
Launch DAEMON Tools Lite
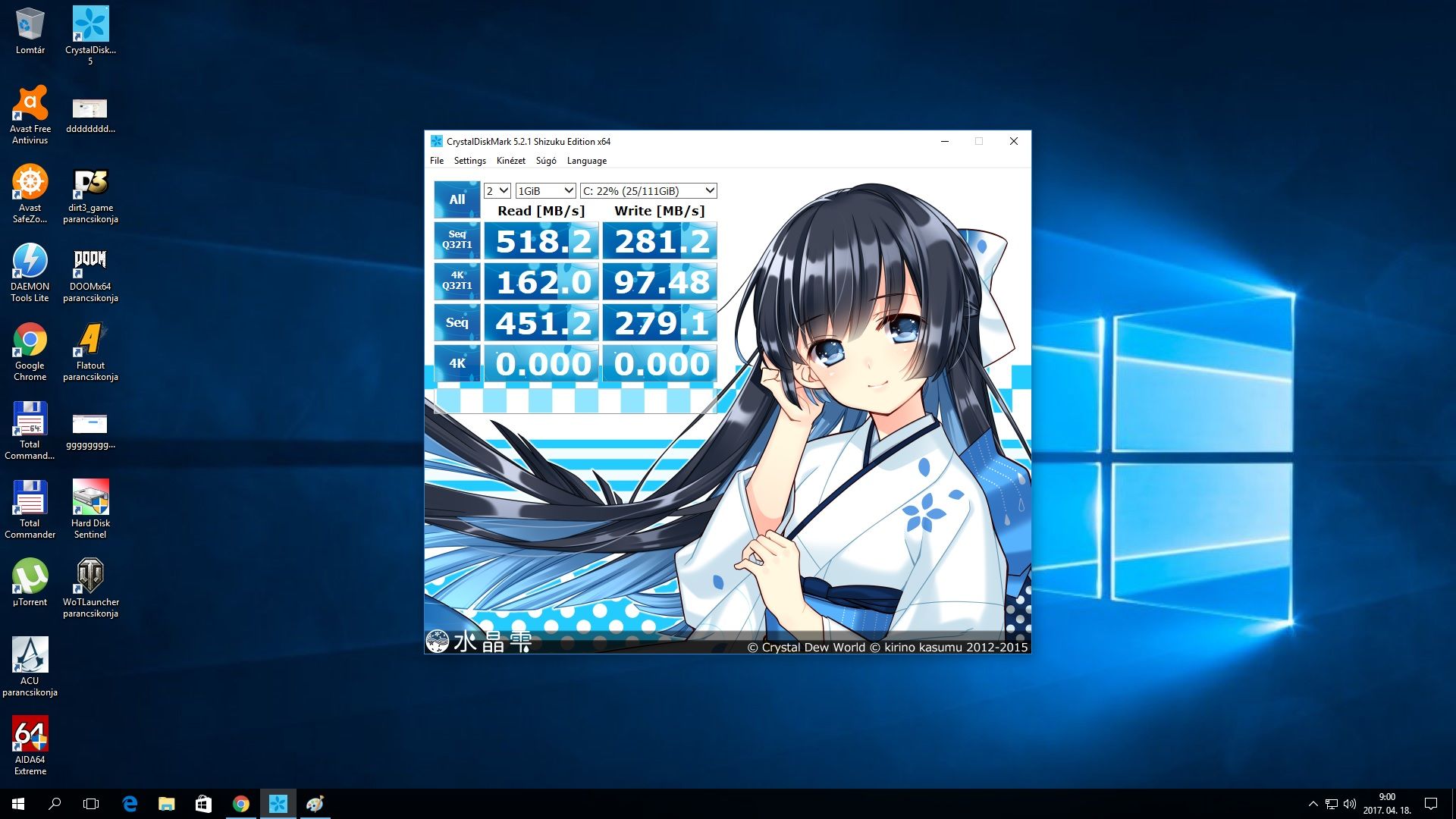(x=30, y=272)
